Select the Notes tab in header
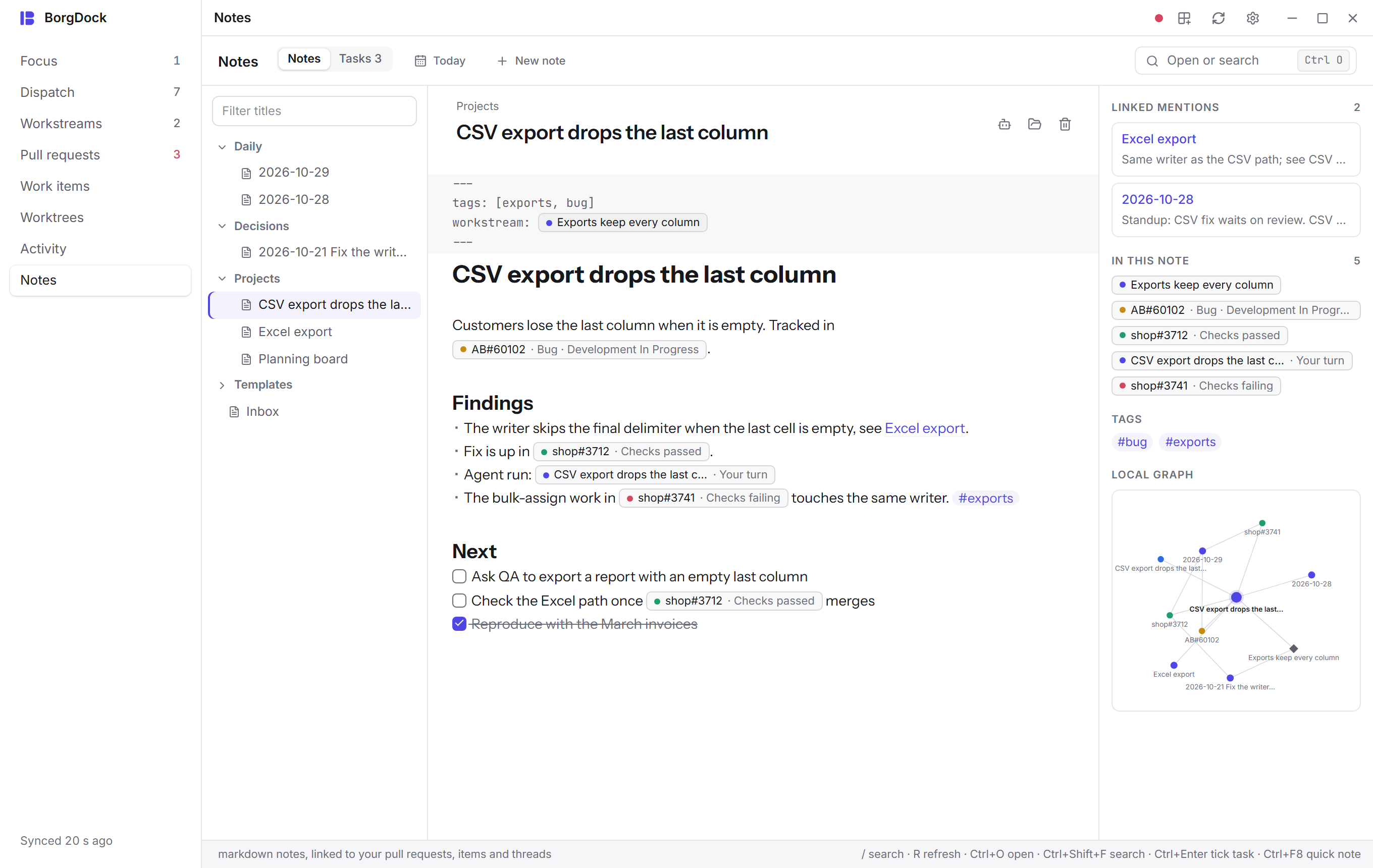 (304, 59)
